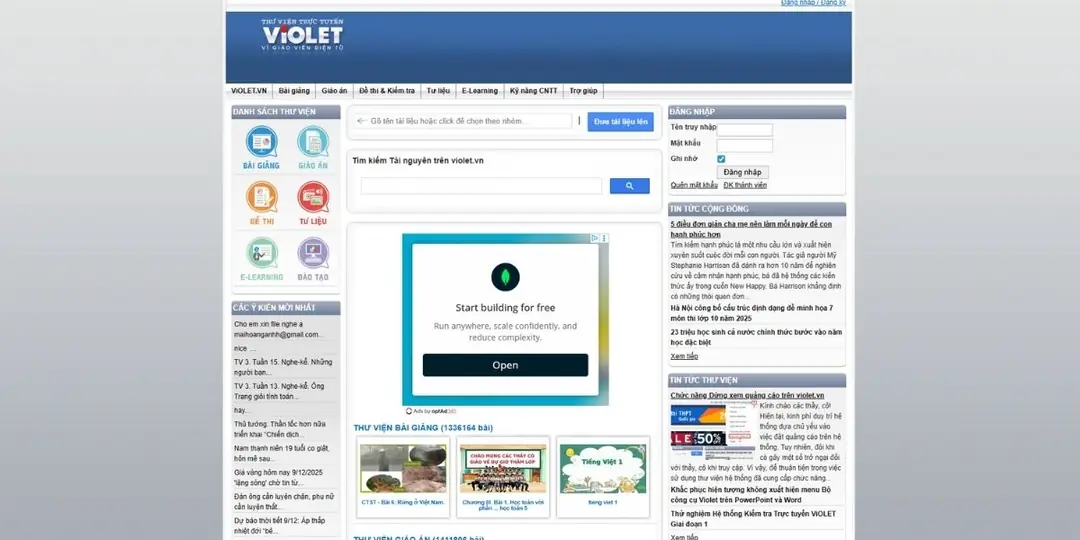Click the Đưa tài liệu lên button
This screenshot has width=1080, height=540.
coord(621,122)
